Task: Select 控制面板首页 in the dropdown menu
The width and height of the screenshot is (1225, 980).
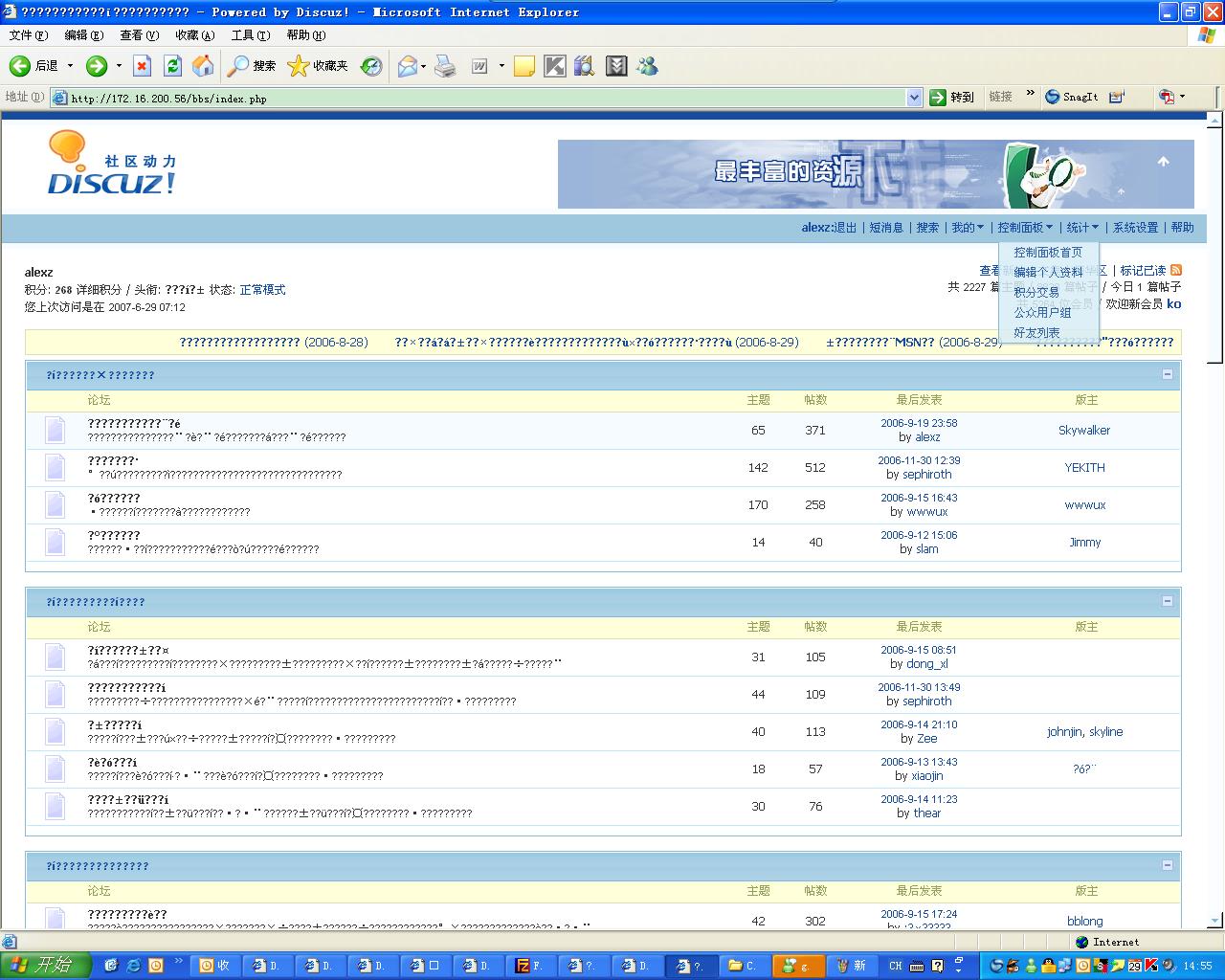Action: pos(1048,253)
